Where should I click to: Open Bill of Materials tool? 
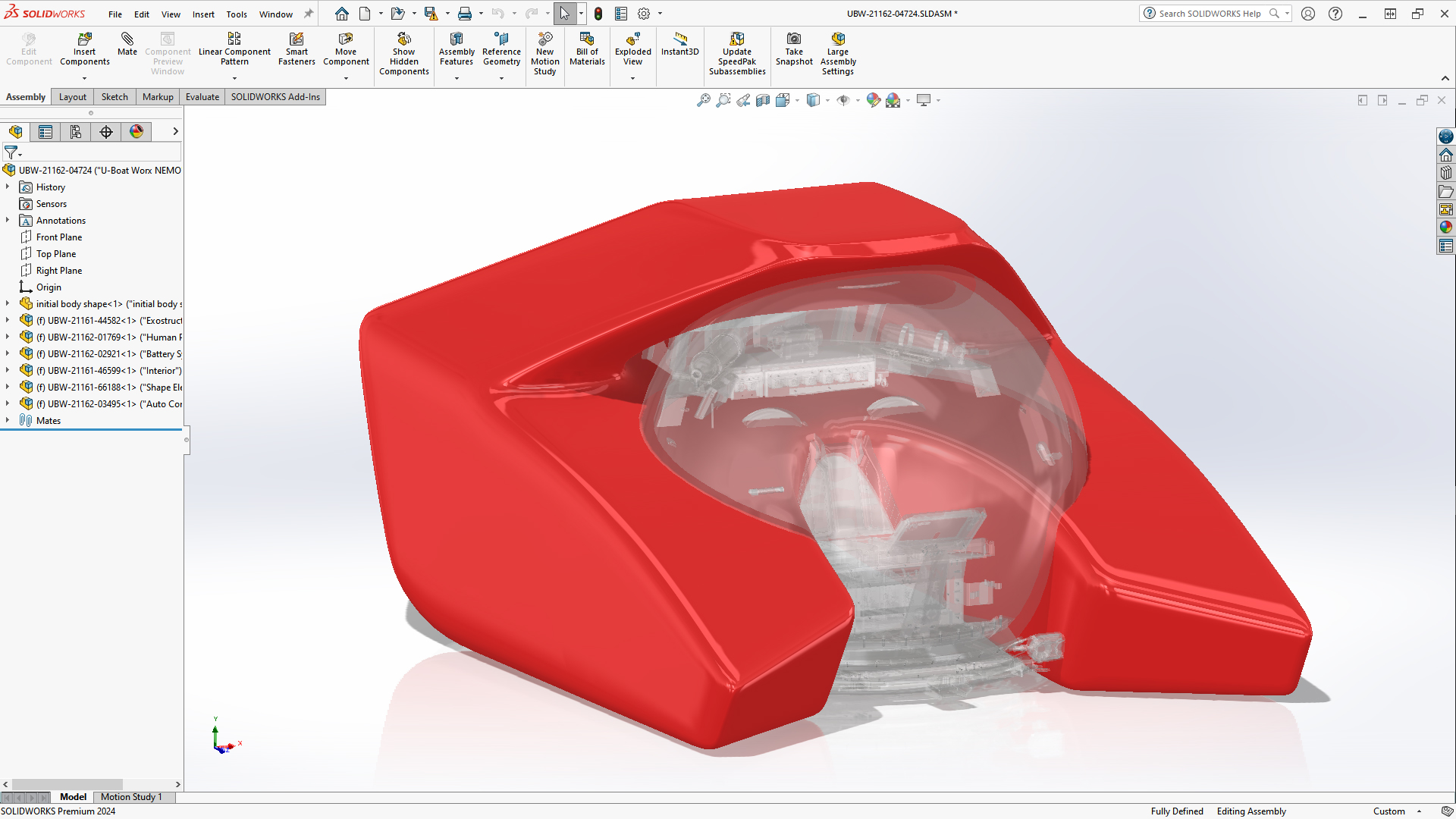[x=587, y=49]
